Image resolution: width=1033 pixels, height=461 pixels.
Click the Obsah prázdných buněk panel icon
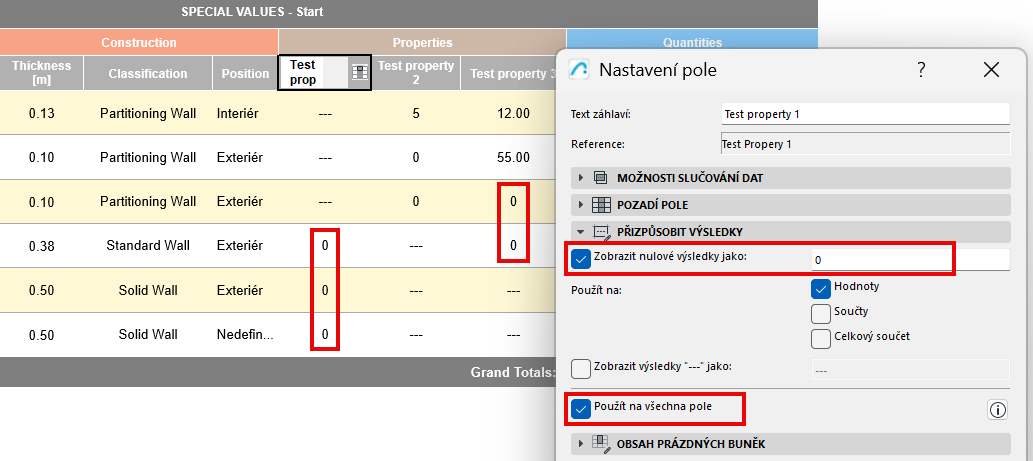coord(601,443)
